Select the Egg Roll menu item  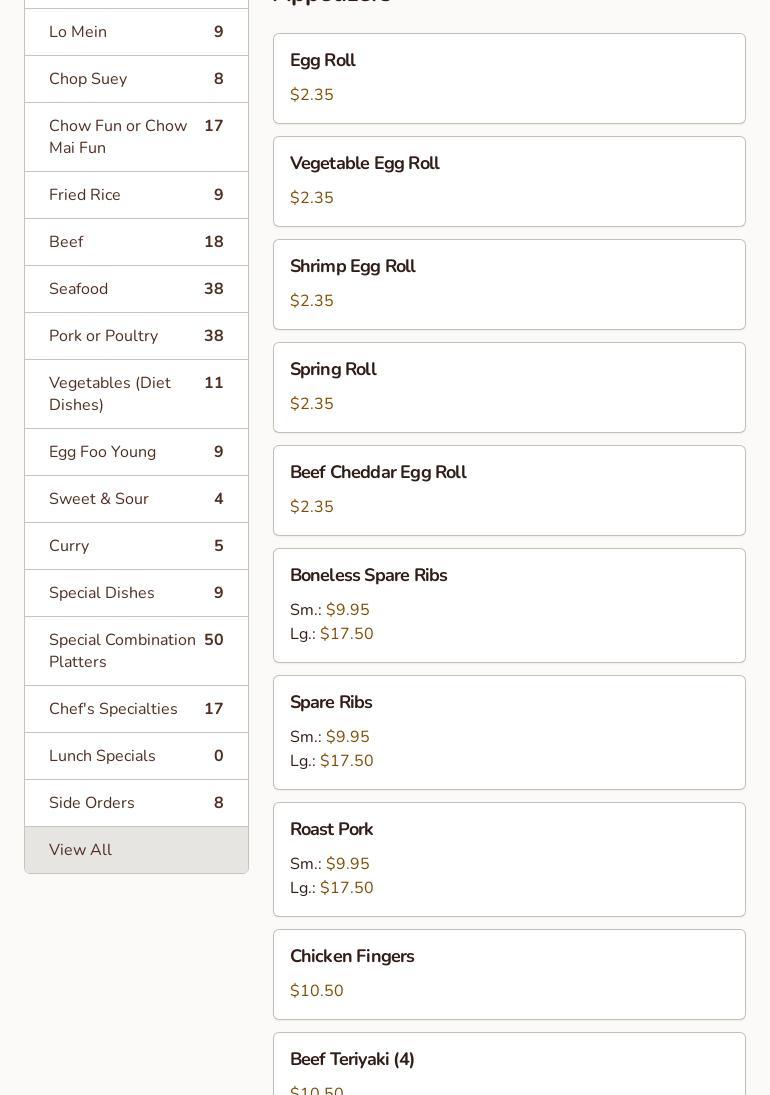click(x=509, y=78)
